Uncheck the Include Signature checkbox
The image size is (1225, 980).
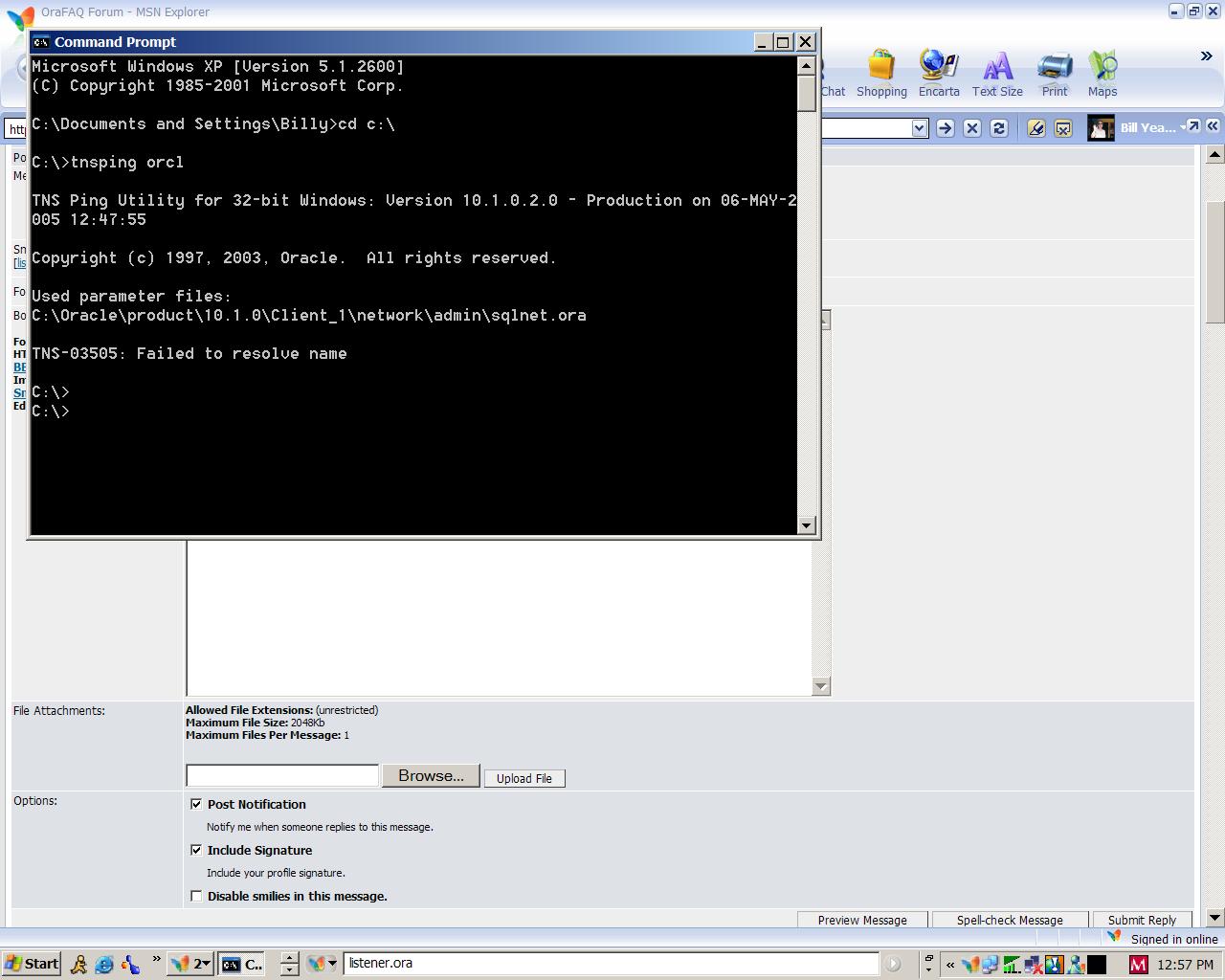coord(196,850)
